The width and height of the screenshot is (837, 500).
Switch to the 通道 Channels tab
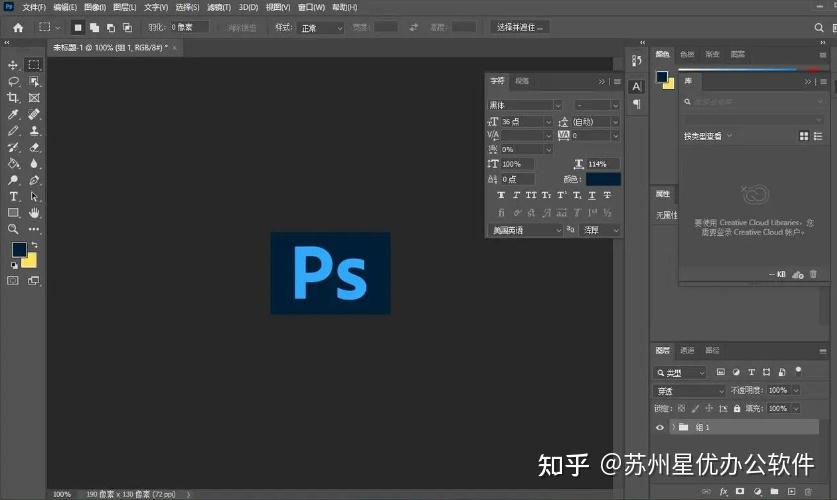(x=688, y=351)
